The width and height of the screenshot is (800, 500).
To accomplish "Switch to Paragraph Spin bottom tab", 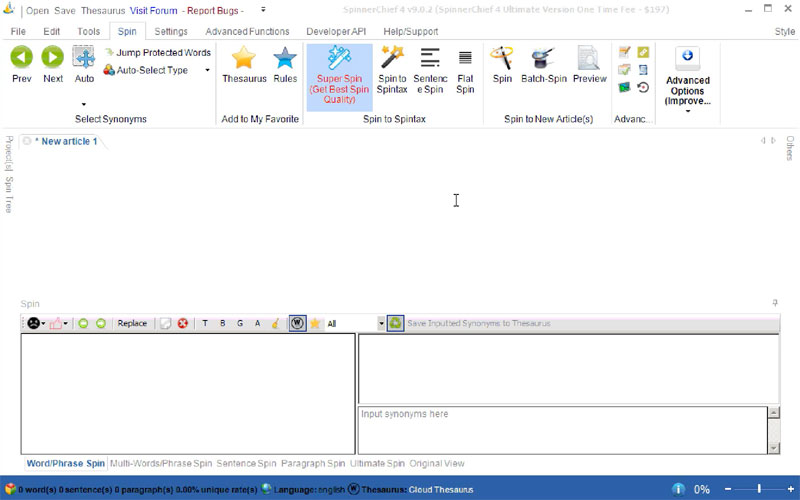I will 313,463.
